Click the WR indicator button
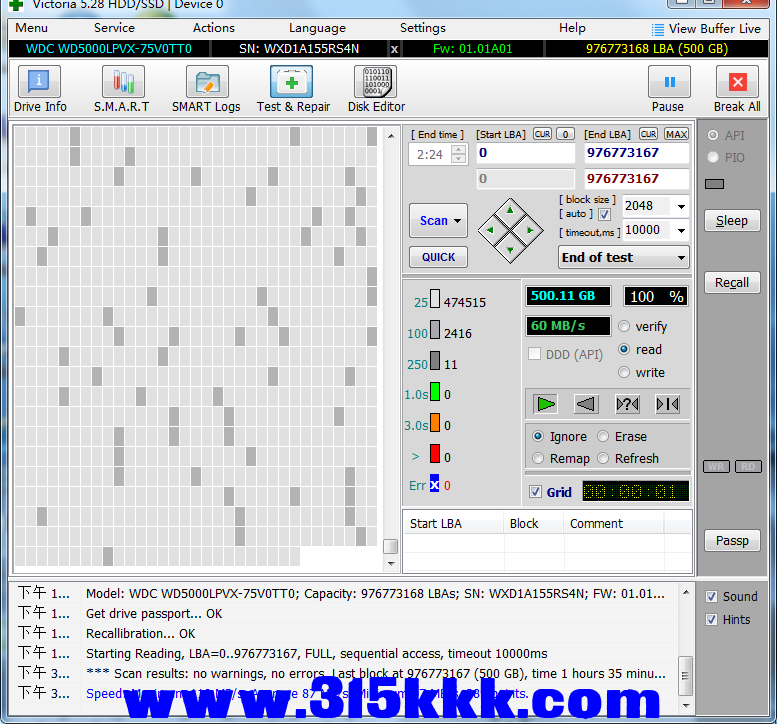Image resolution: width=777 pixels, height=724 pixels. click(x=716, y=466)
